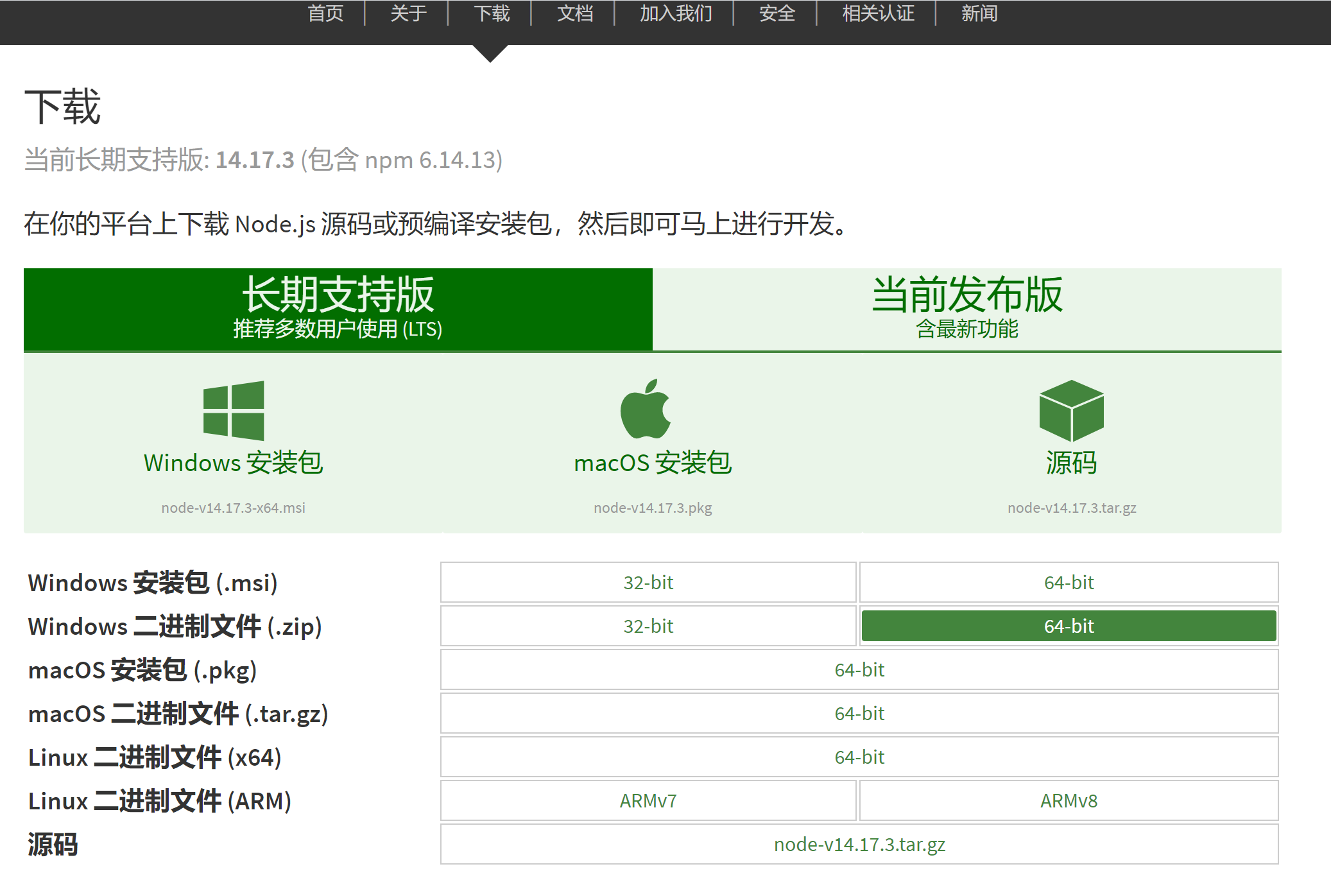Image resolution: width=1331 pixels, height=896 pixels.
Task: Open the 安全 navigation item
Action: tap(777, 13)
